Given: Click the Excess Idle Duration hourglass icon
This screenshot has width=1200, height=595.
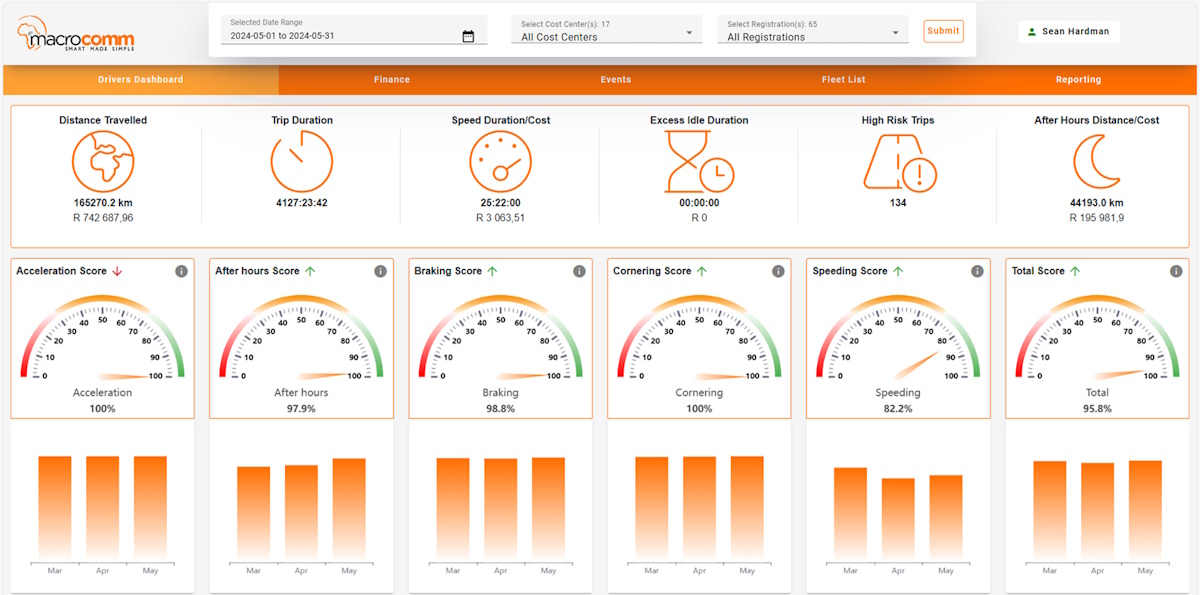Looking at the screenshot, I should [699, 161].
